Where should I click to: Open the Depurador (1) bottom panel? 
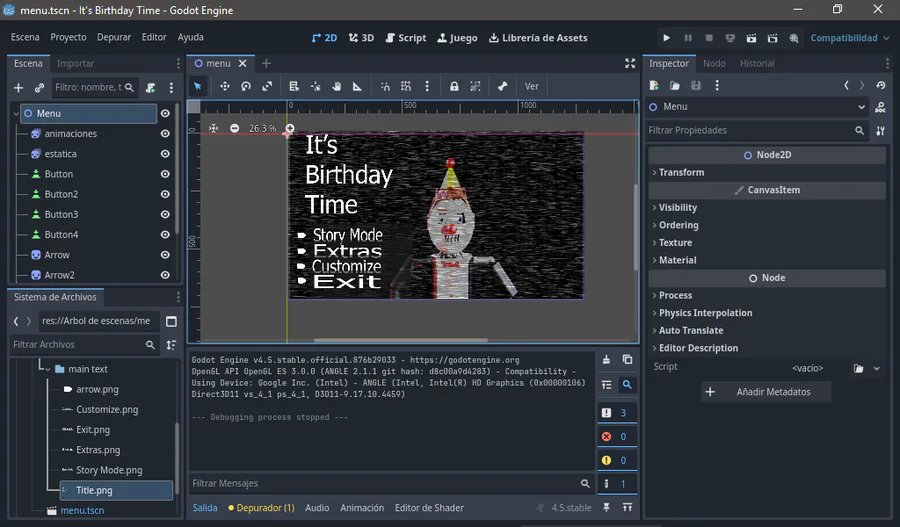pyautogui.click(x=261, y=507)
